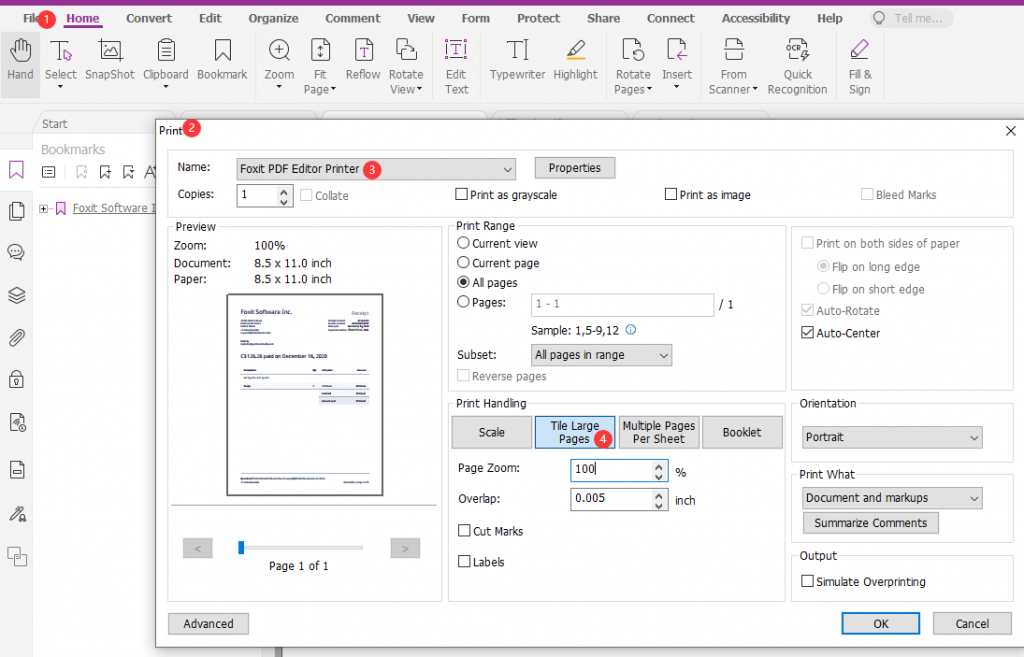This screenshot has width=1024, height=657.
Task: Click the Fit Page icon
Action: pos(320,52)
